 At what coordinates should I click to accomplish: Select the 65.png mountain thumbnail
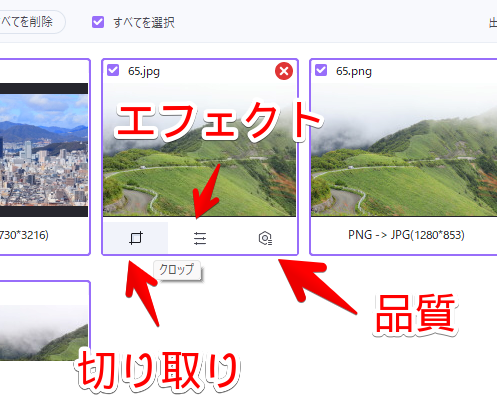[404, 149]
